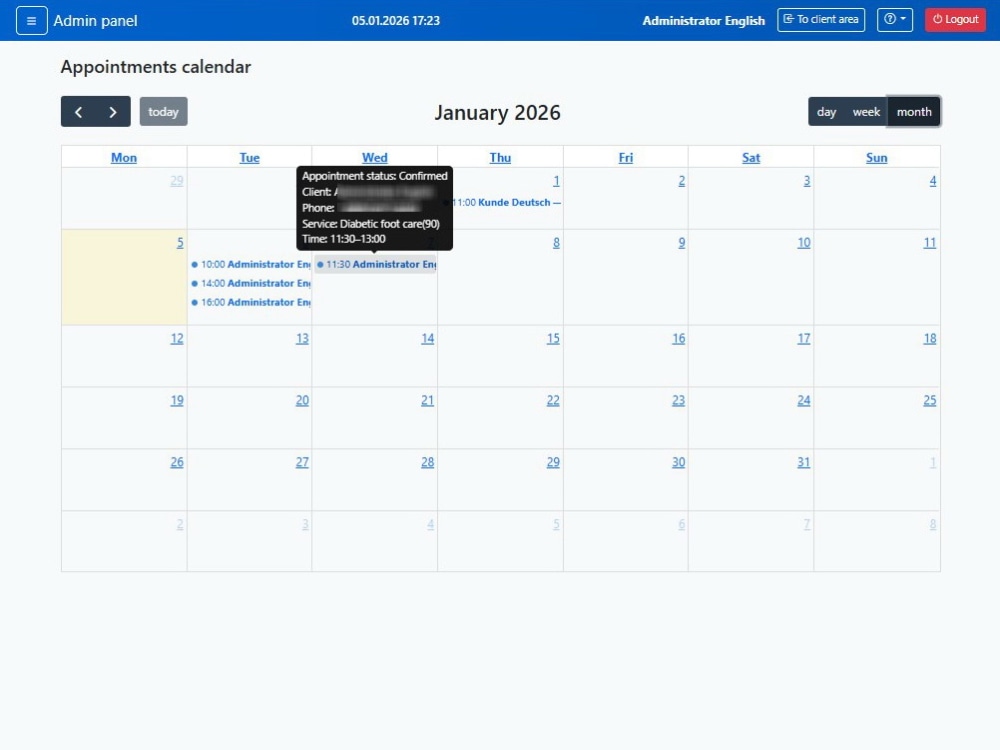Open the Sat column header link

751,158
